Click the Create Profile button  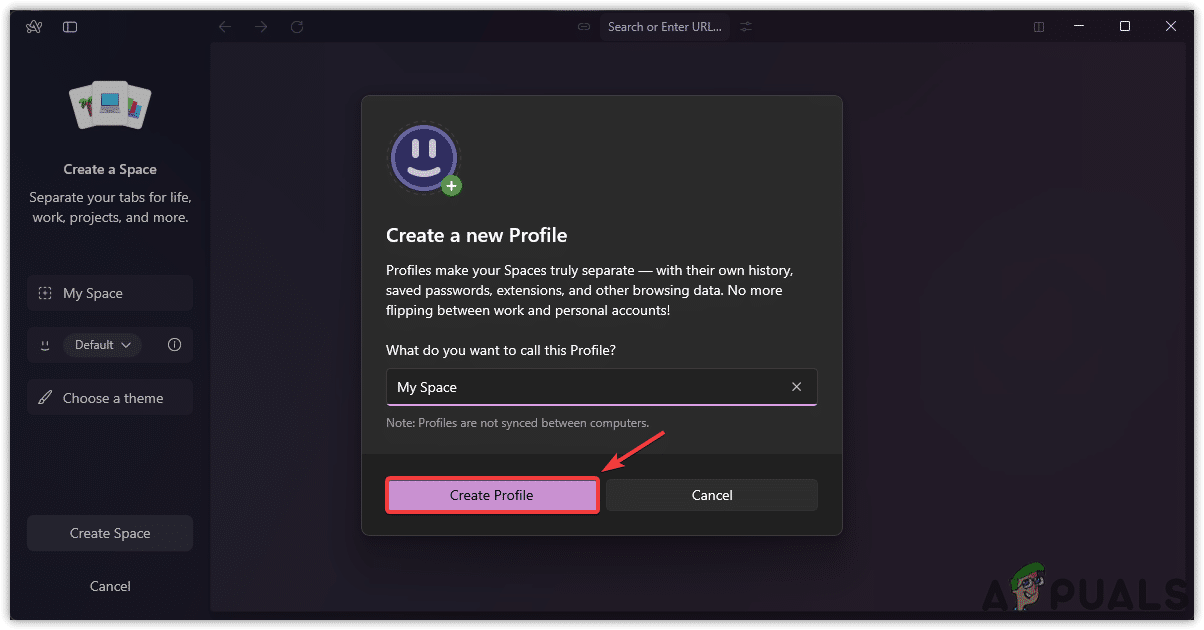491,495
